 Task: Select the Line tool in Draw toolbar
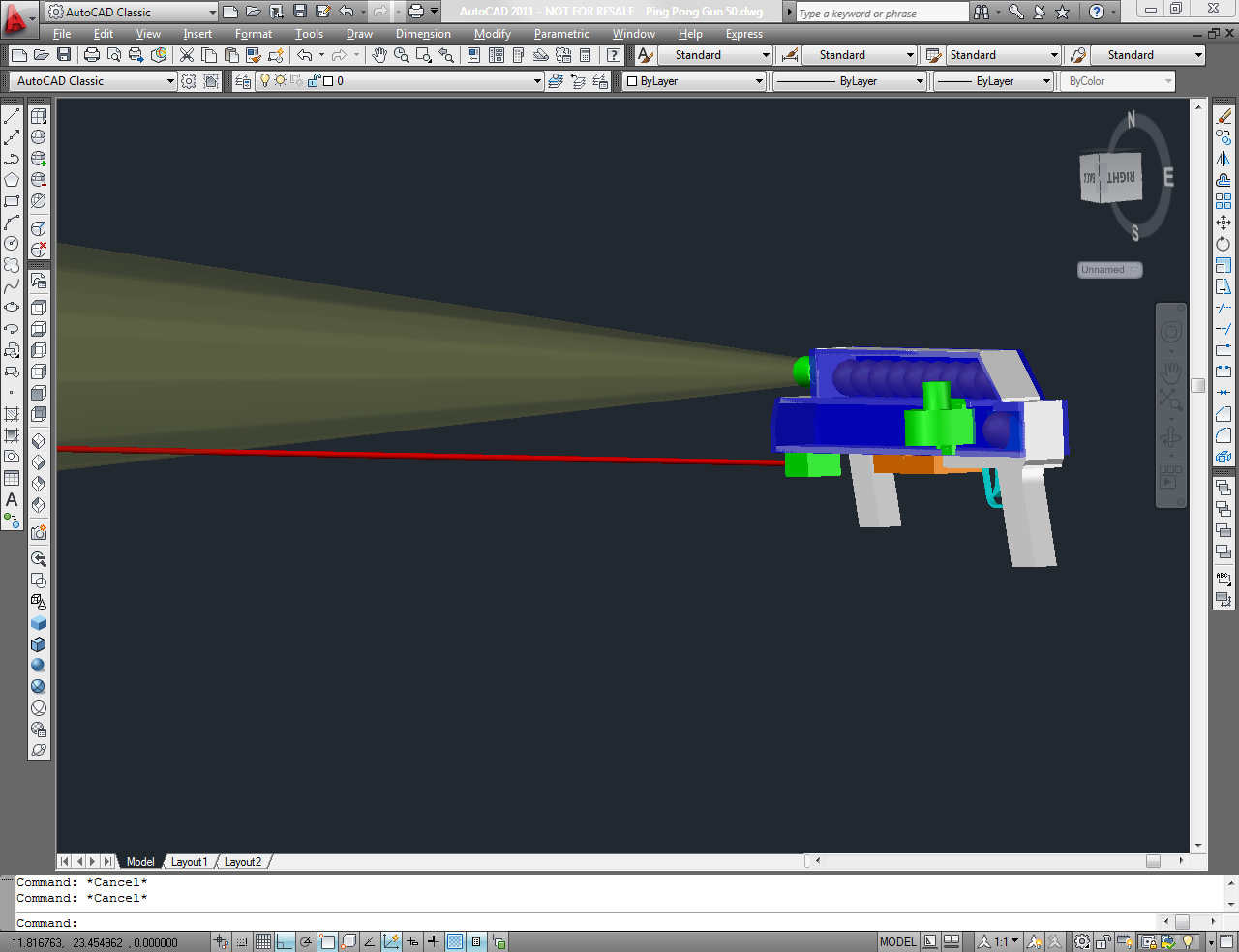pos(12,116)
